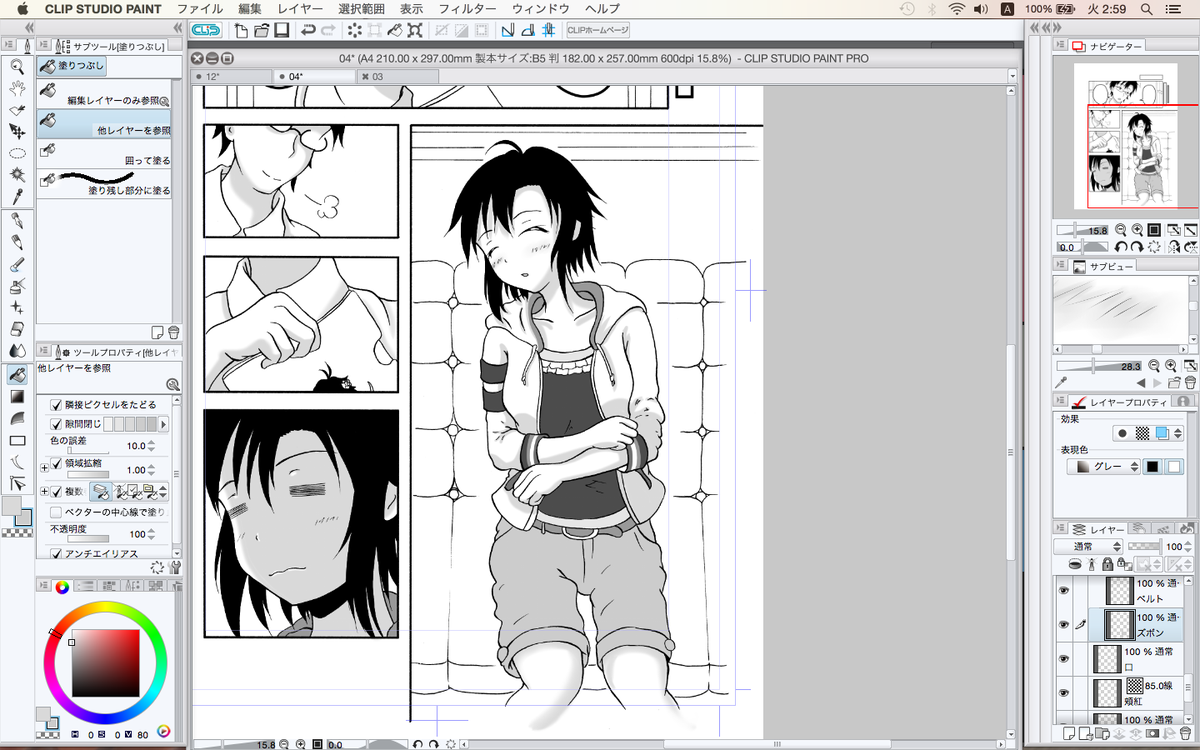Screen dimensions: 1200x750
Task: Click the new file icon
Action: (x=241, y=30)
